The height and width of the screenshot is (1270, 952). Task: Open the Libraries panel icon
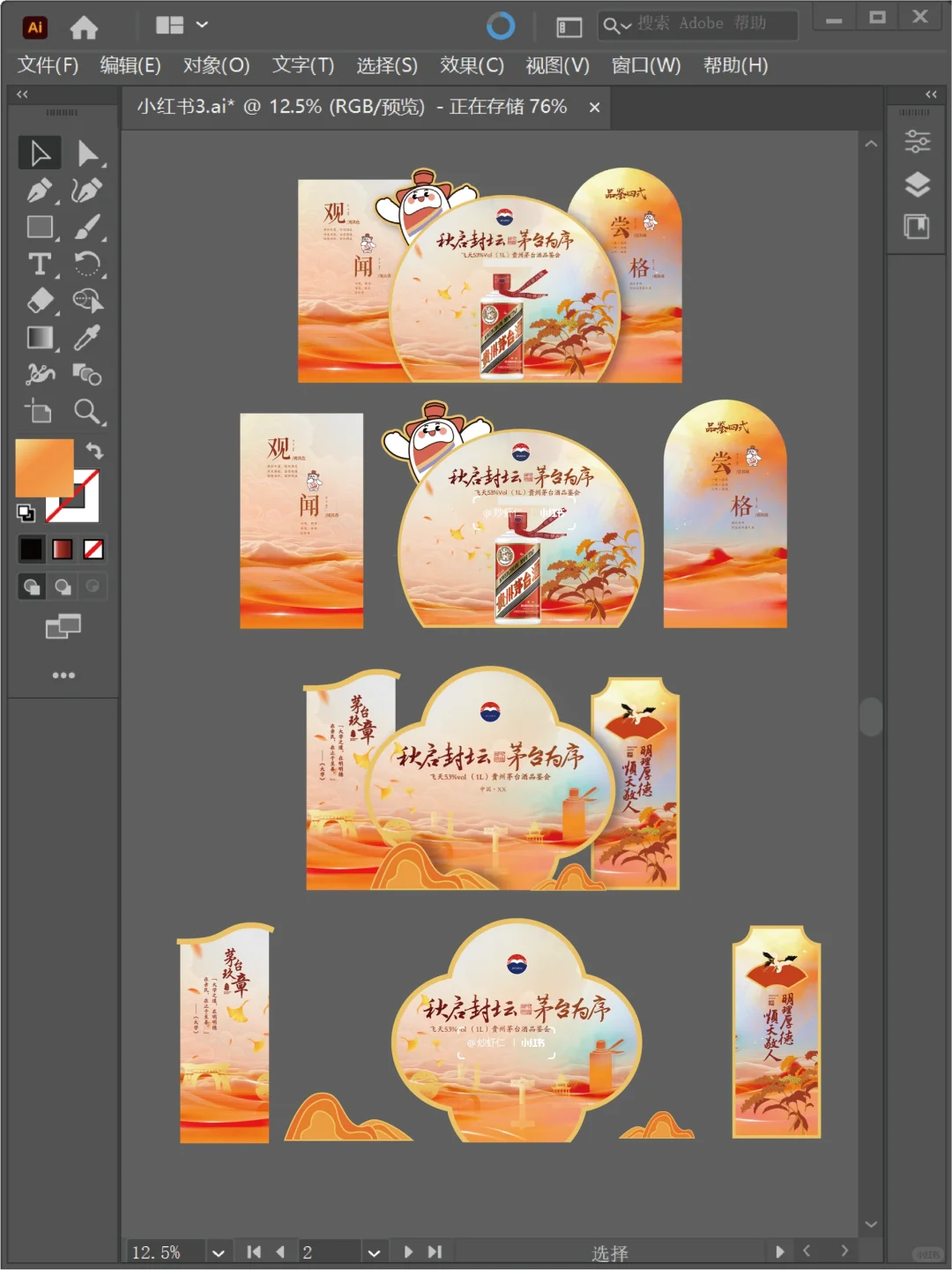click(x=918, y=227)
